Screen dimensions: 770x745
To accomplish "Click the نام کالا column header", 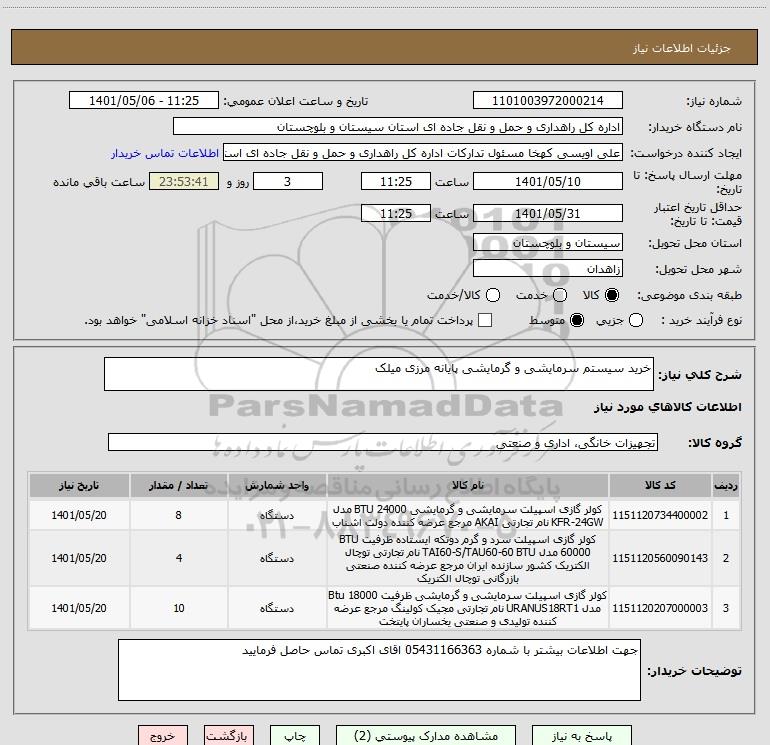I will click(468, 485).
